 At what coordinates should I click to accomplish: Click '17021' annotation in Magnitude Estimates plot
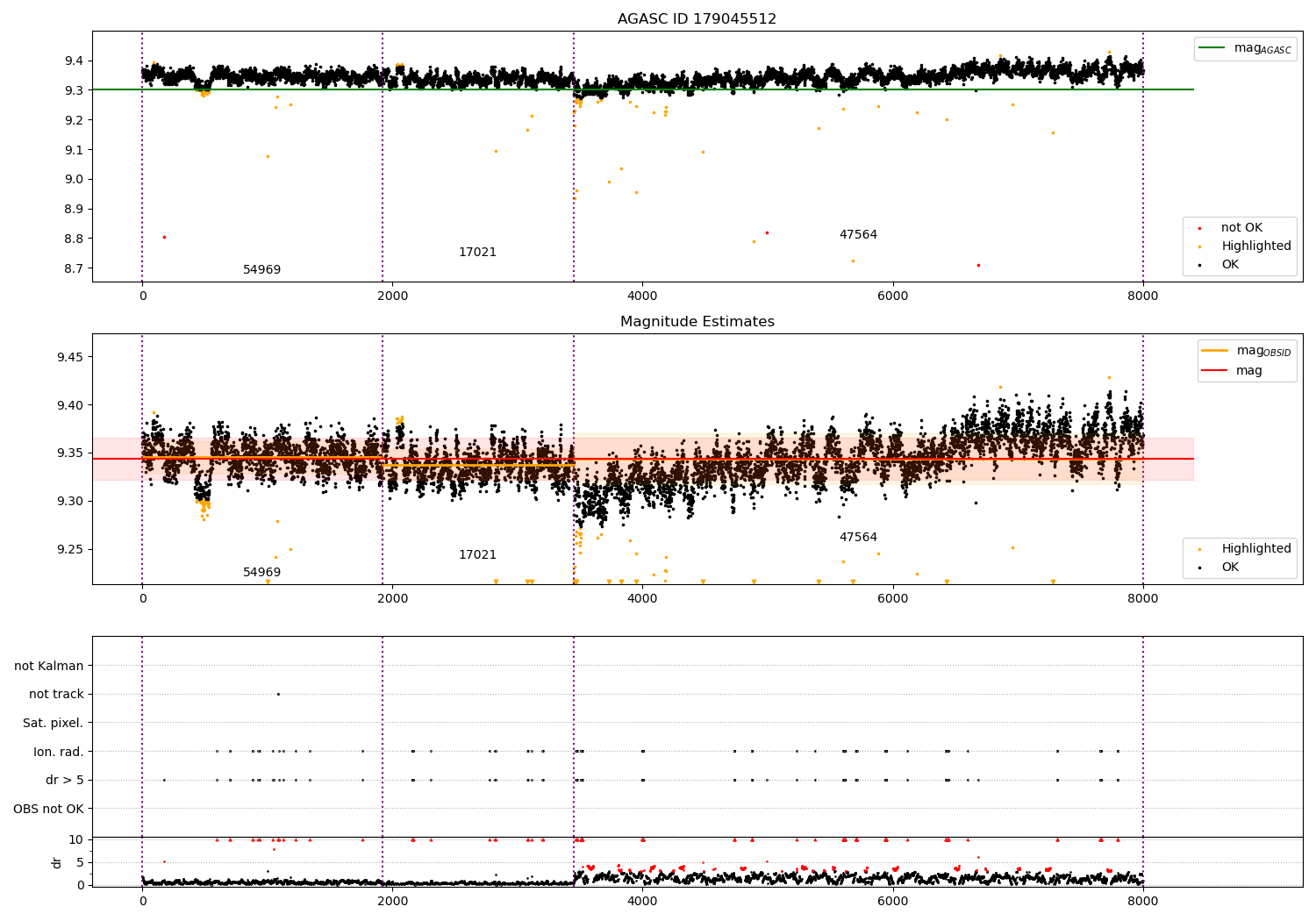click(477, 555)
